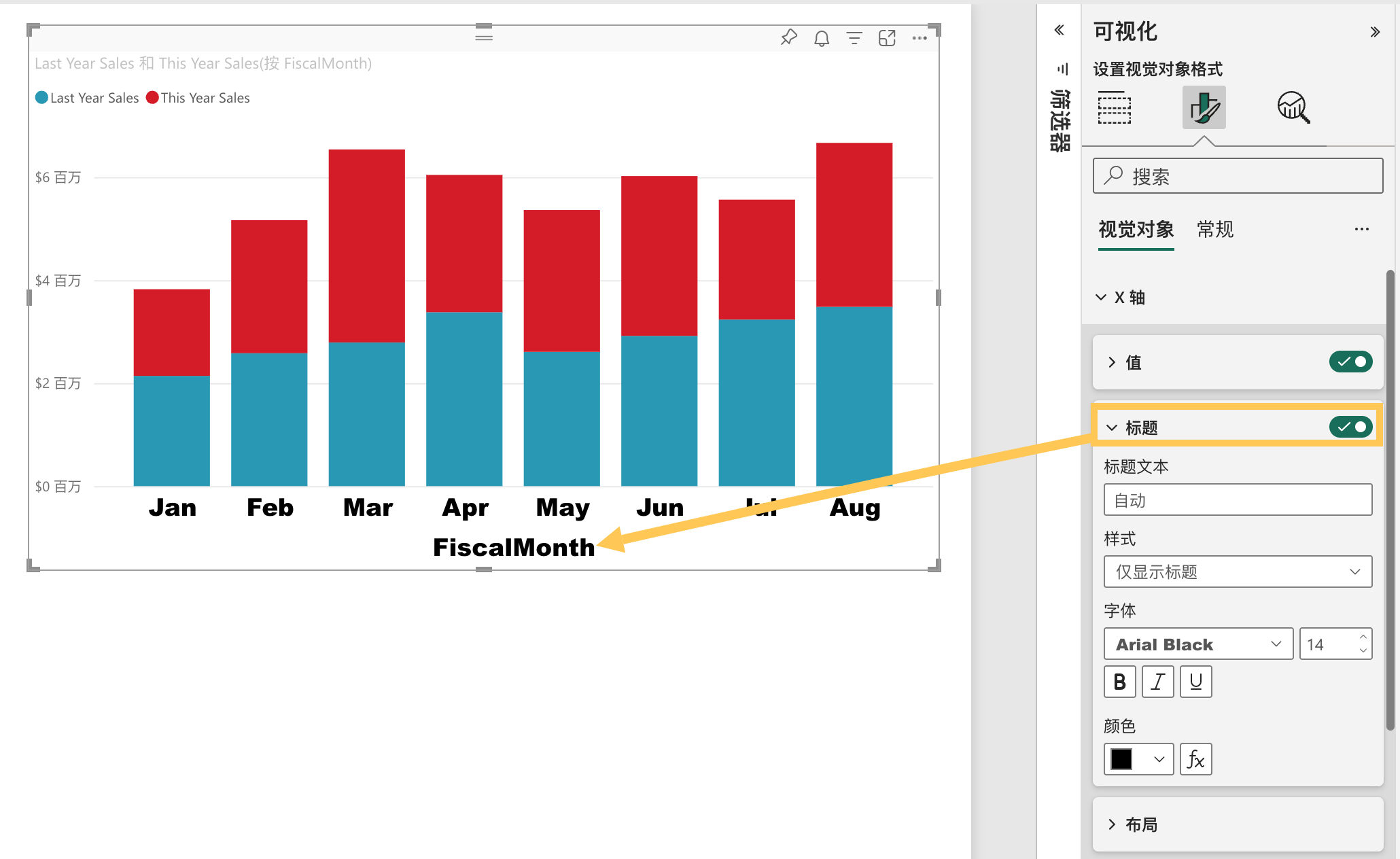The height and width of the screenshot is (859, 1400).
Task: Click the $4 百万 y-axis label
Action: (58, 280)
